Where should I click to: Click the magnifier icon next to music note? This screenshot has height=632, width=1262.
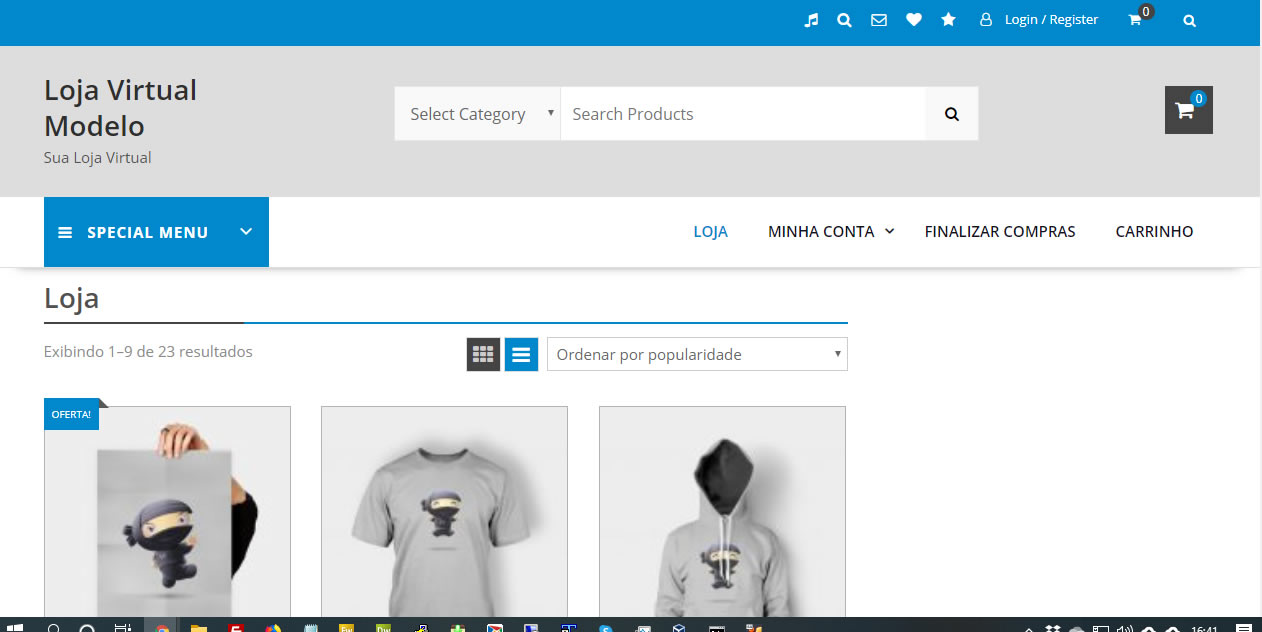coord(845,20)
